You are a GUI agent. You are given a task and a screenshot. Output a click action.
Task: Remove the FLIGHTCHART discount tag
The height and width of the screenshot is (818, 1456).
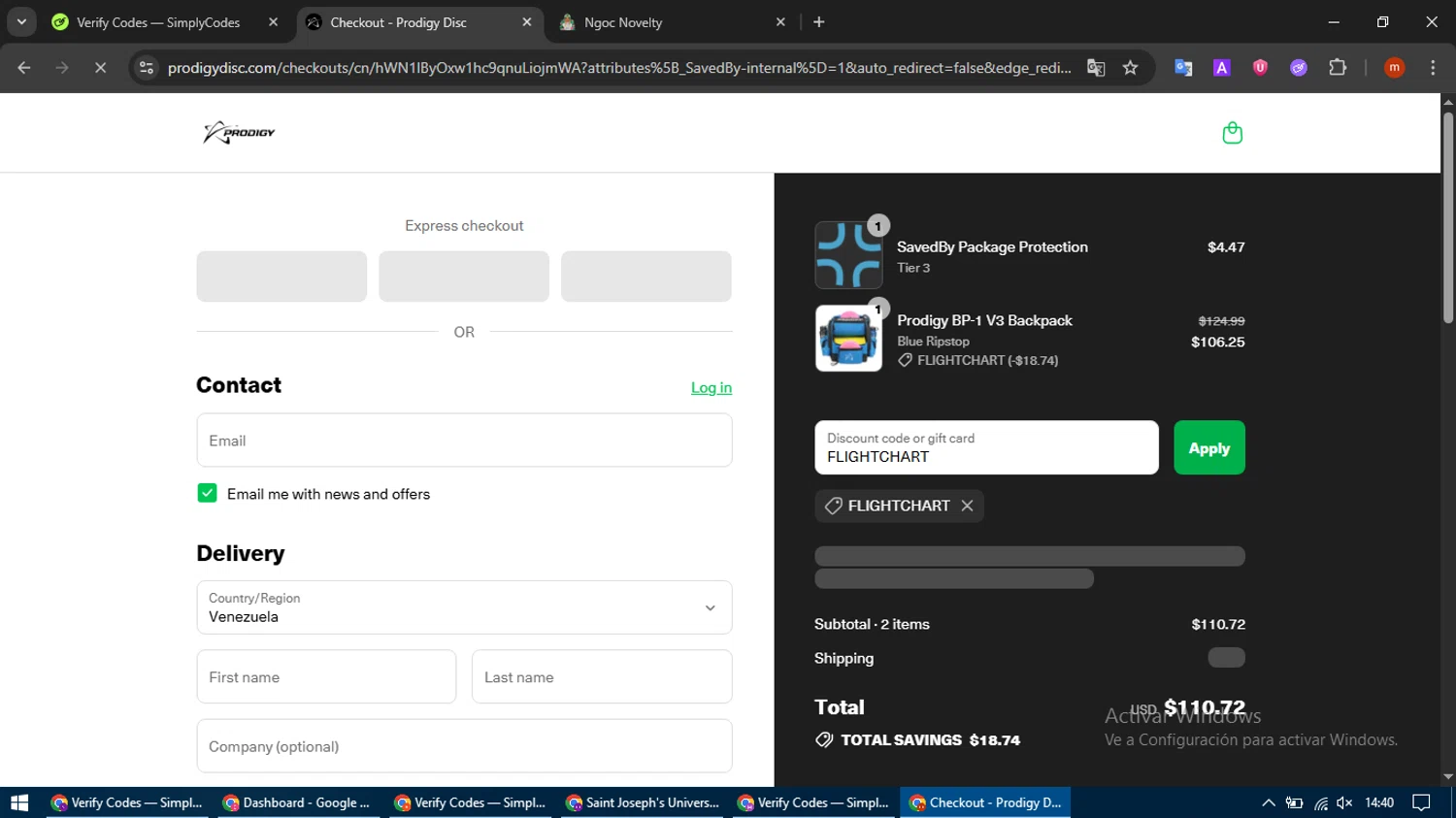(x=967, y=506)
